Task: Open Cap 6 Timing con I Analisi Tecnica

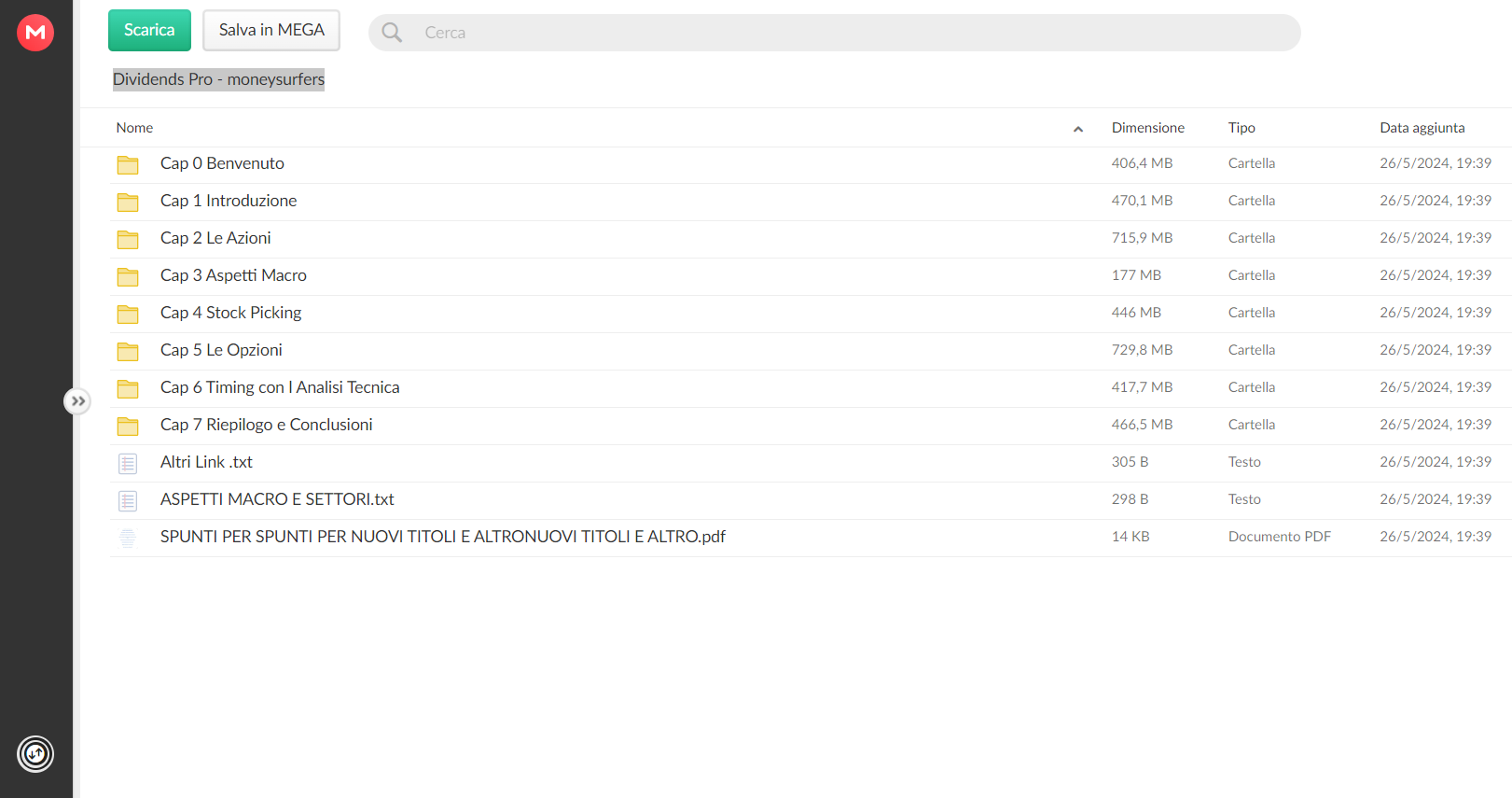Action: click(280, 387)
